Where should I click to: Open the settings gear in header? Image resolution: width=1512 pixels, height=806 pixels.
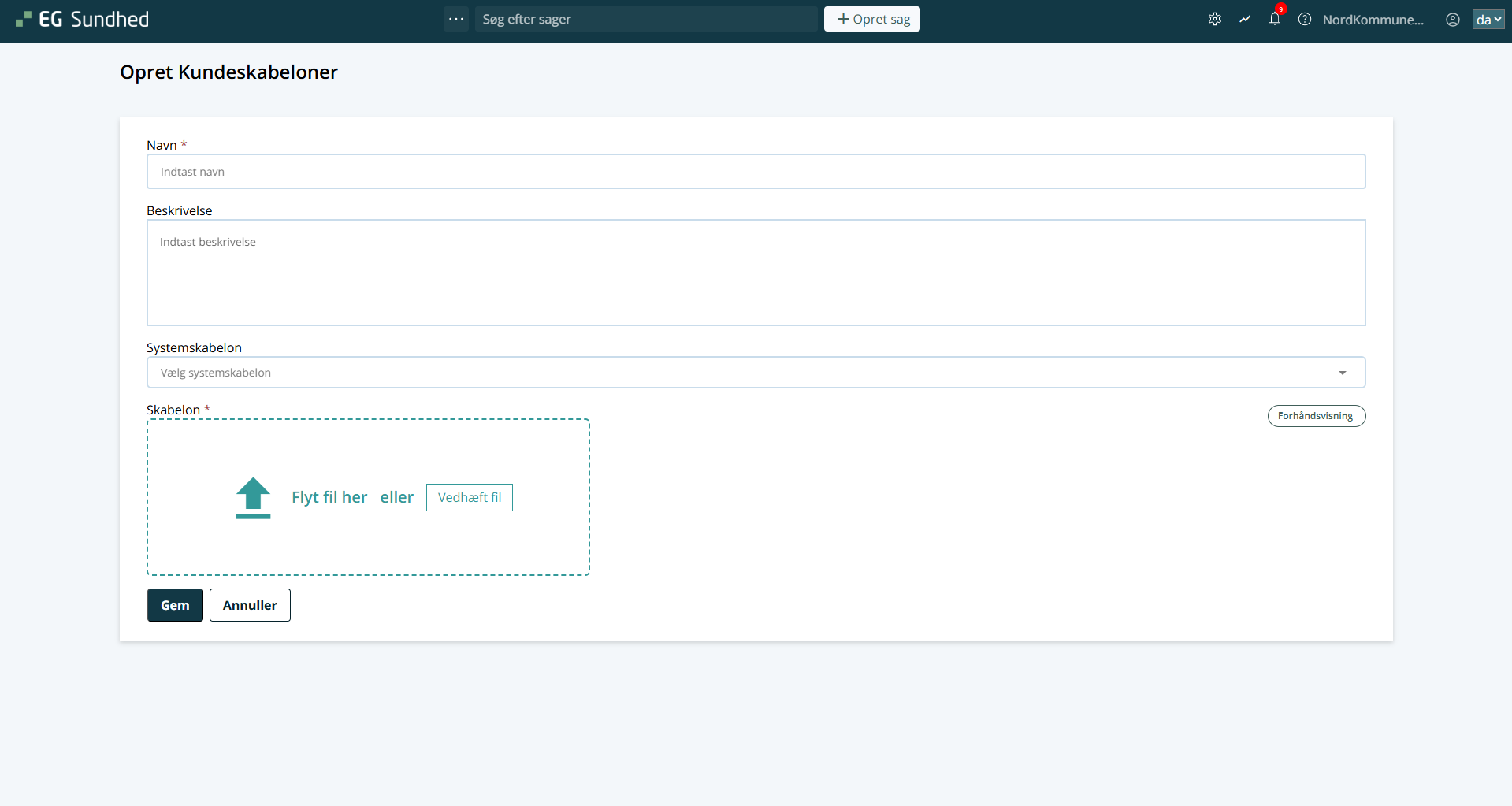[x=1214, y=20]
